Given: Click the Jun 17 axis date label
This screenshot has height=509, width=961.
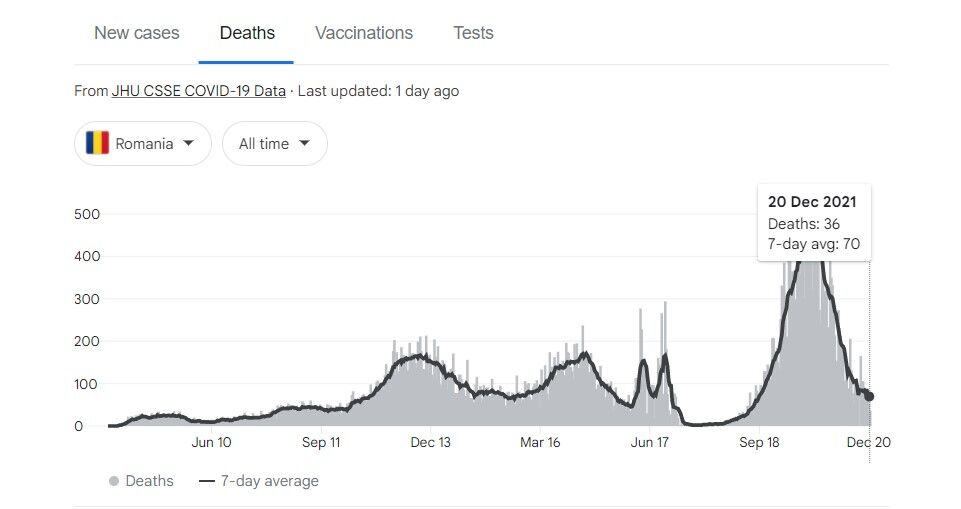Looking at the screenshot, I should tap(649, 442).
